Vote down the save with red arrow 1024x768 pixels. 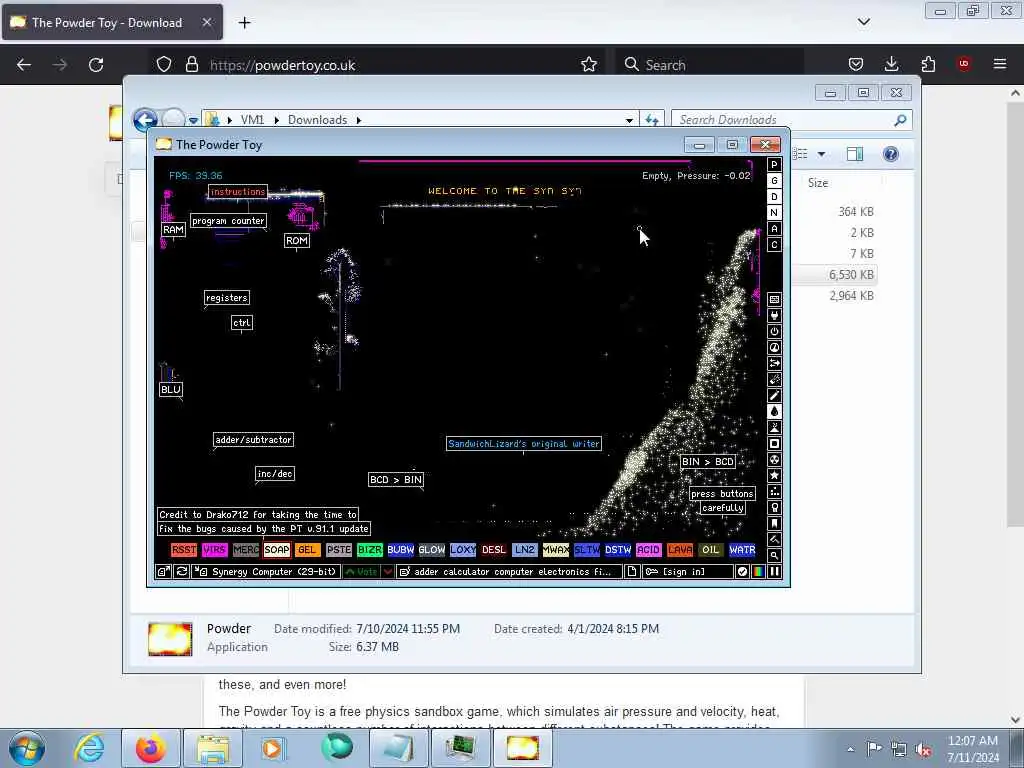pyautogui.click(x=388, y=571)
